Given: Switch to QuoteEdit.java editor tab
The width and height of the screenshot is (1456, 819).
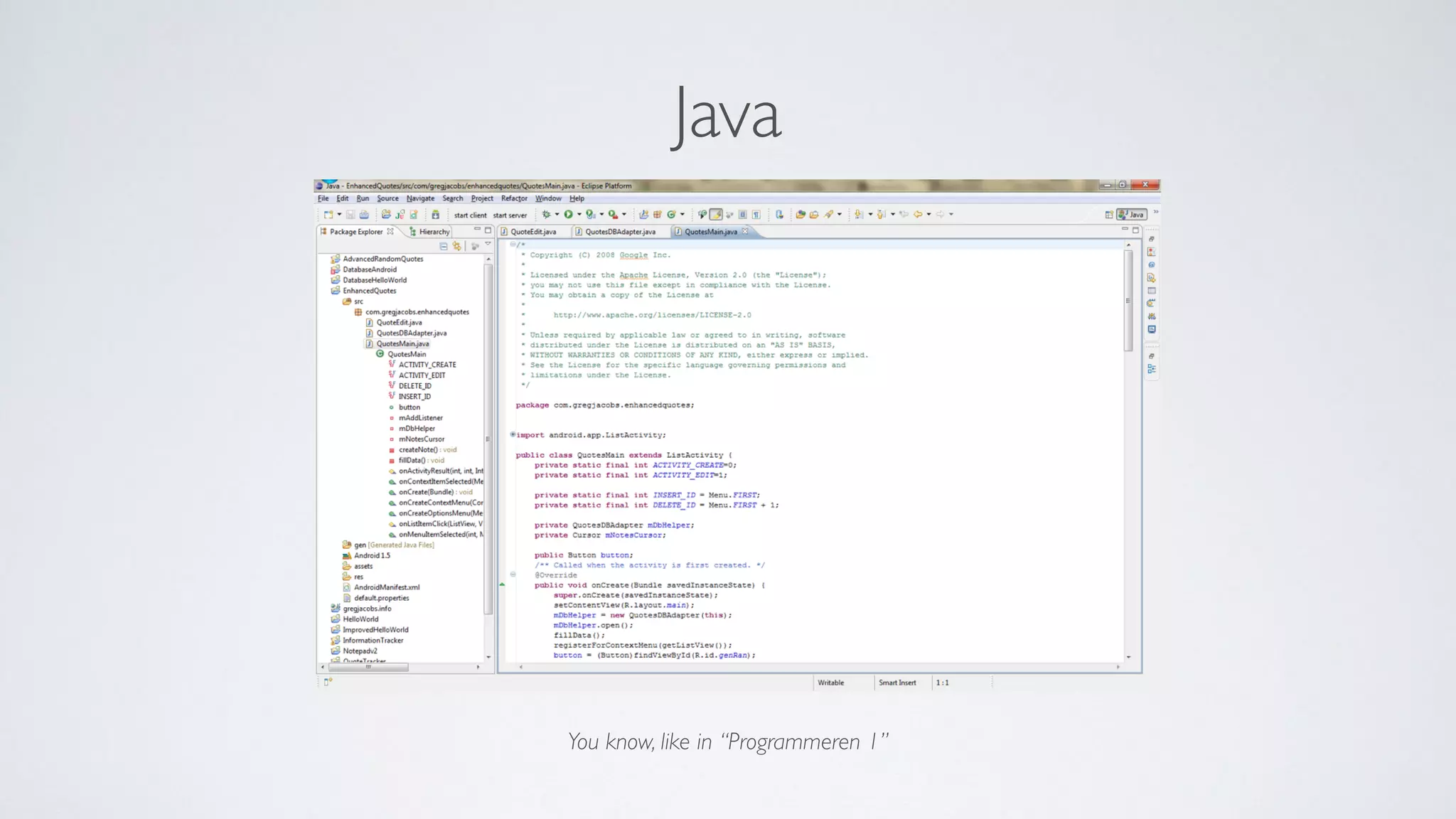Looking at the screenshot, I should 533,232.
